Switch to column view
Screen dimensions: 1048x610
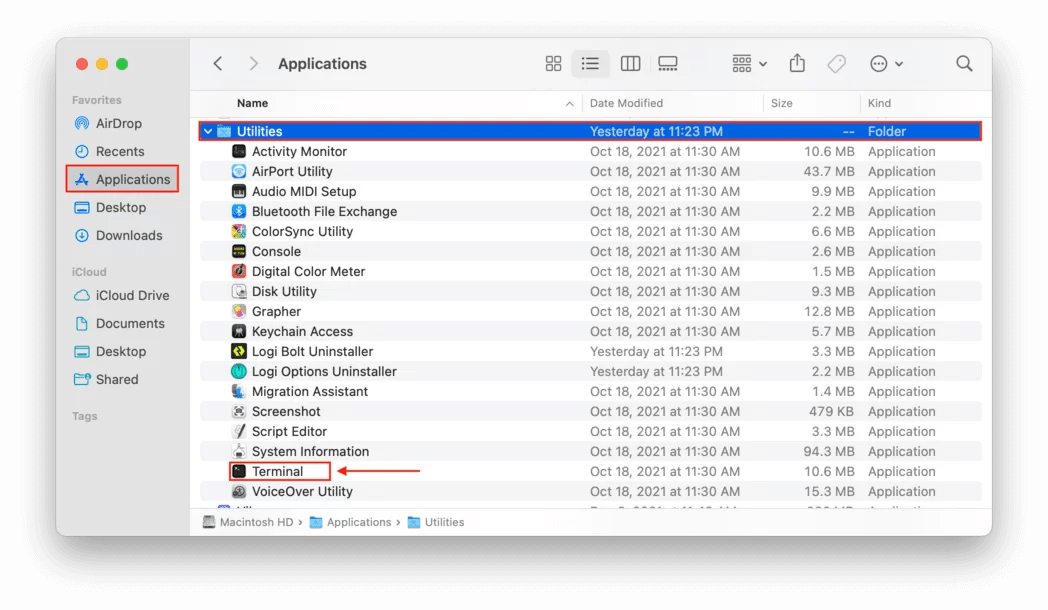tap(630, 63)
